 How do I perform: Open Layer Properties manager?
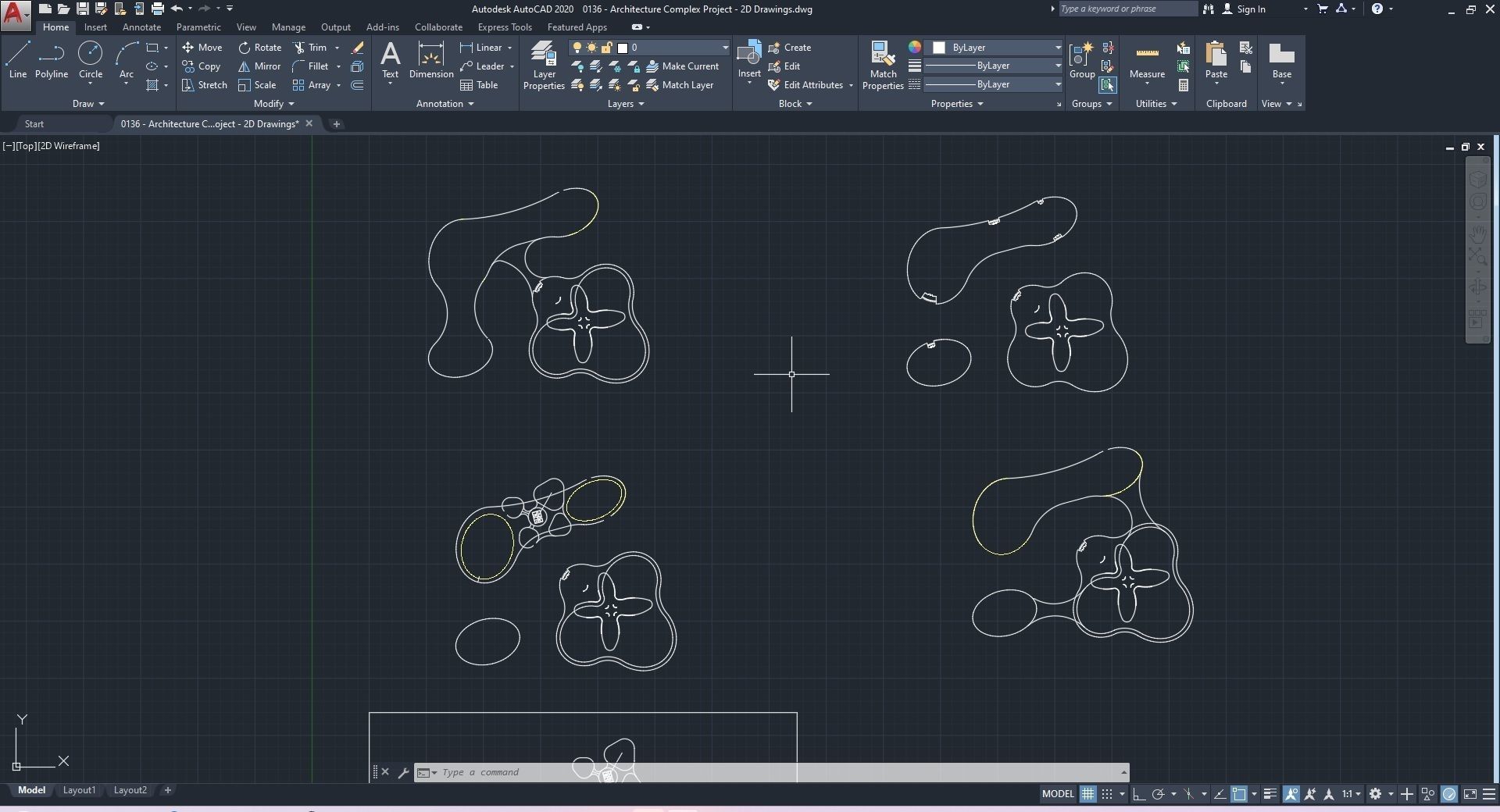click(544, 66)
